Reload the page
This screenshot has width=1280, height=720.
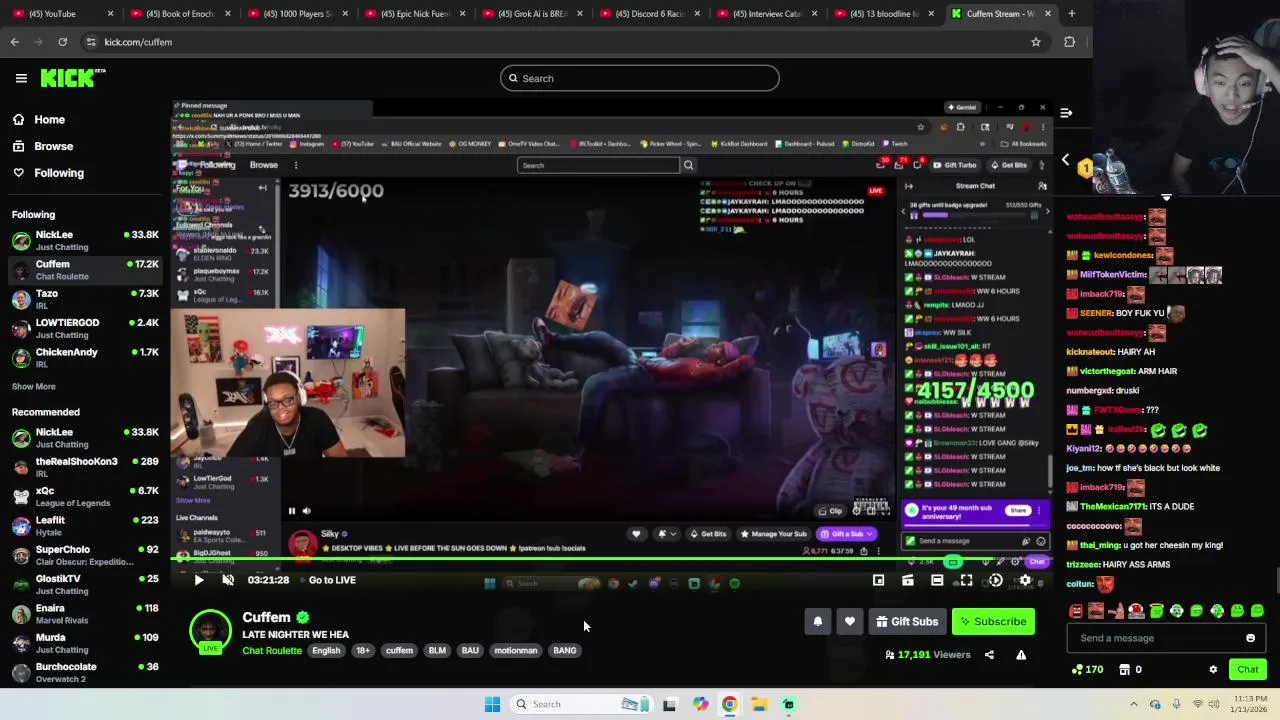pyautogui.click(x=62, y=42)
